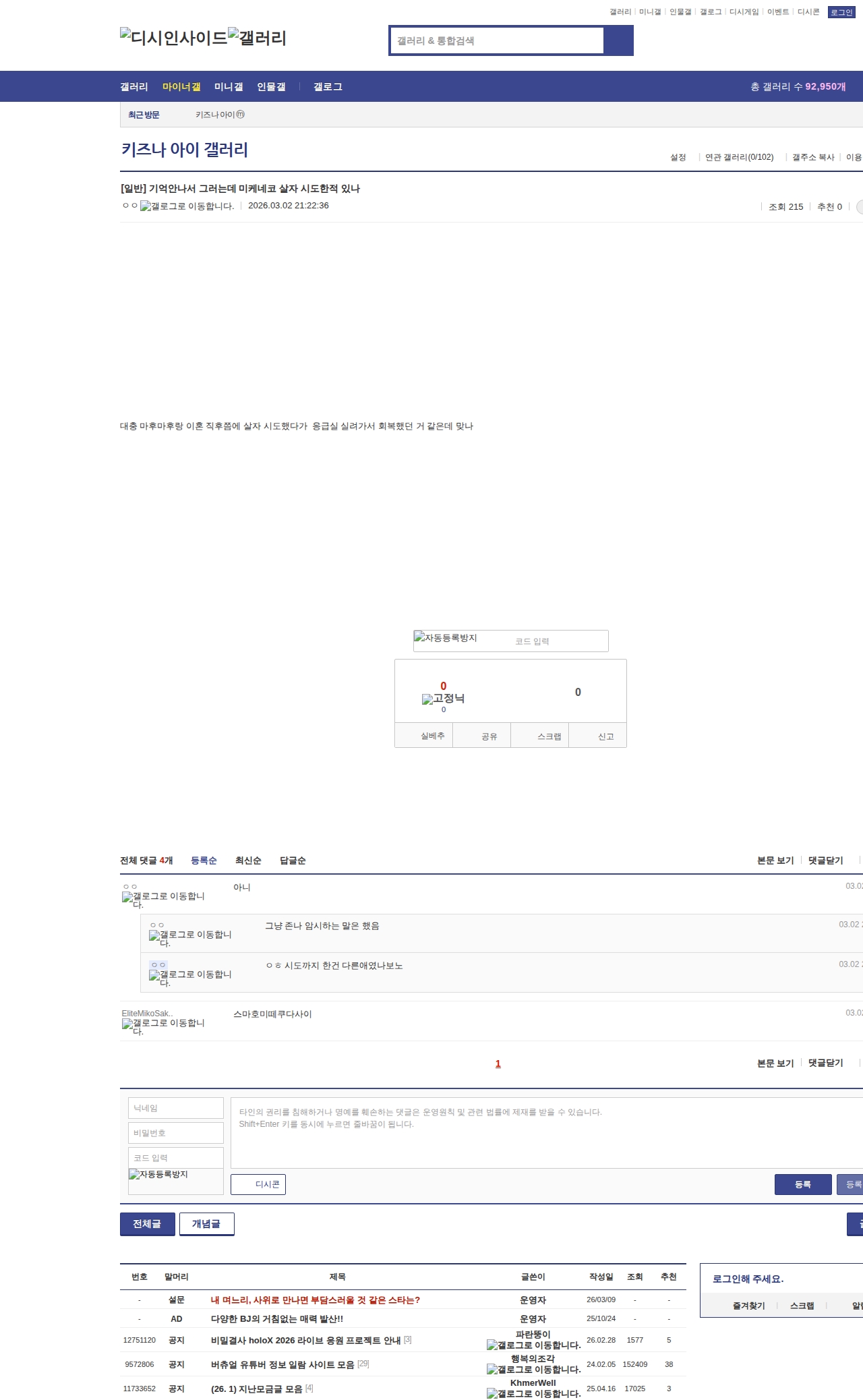Open the recently visited 키즈나아이 gallery link

point(220,115)
